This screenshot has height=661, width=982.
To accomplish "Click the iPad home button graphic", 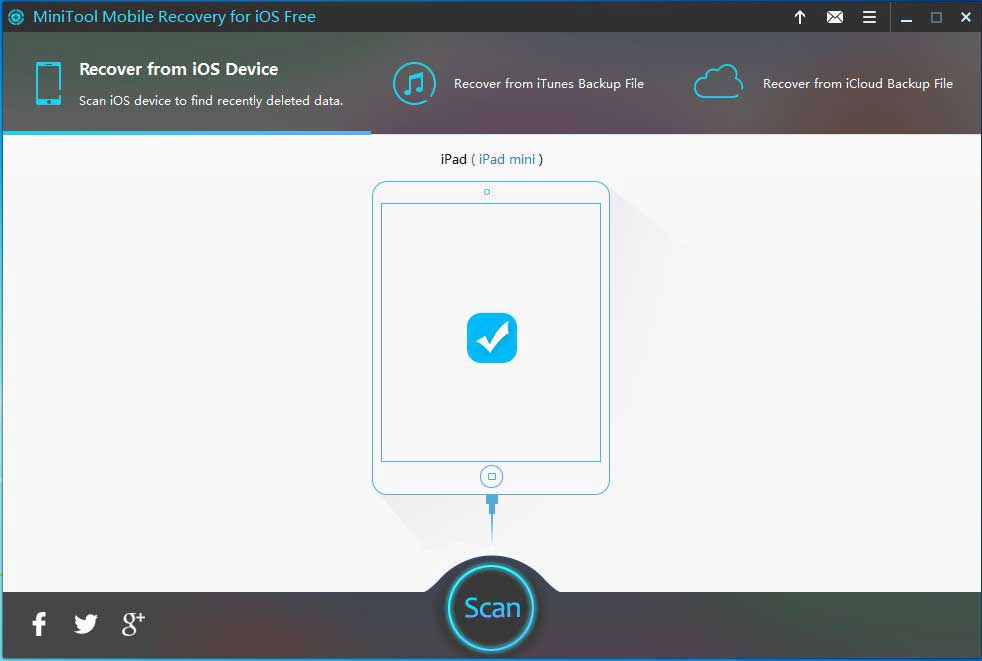I will tap(492, 477).
